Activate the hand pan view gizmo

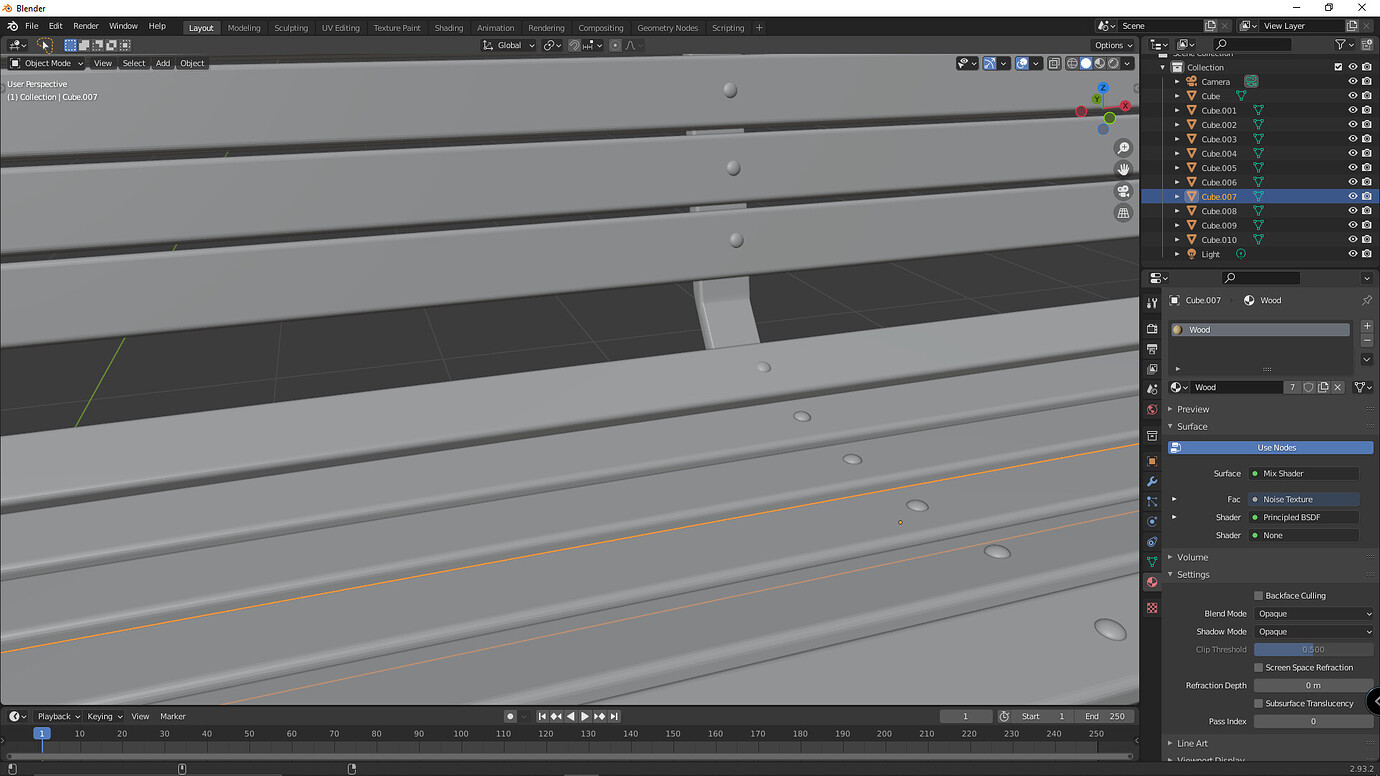[x=1123, y=169]
